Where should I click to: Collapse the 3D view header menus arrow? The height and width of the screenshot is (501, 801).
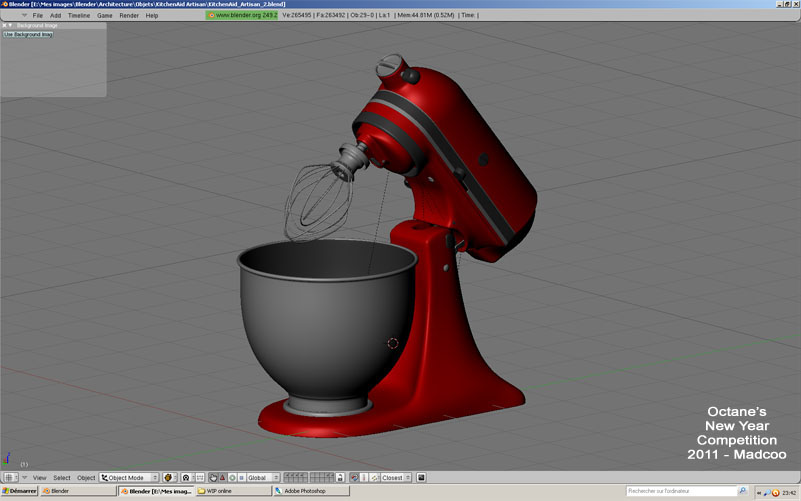pyautogui.click(x=24, y=478)
